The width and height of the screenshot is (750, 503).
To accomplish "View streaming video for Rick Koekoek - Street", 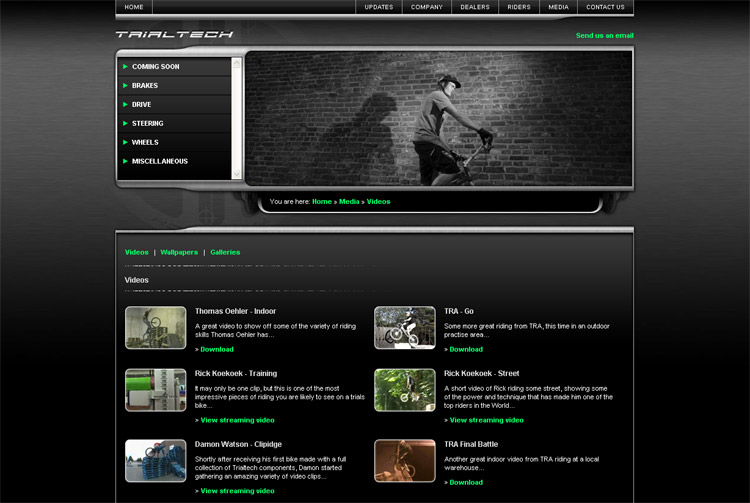I will pos(487,420).
